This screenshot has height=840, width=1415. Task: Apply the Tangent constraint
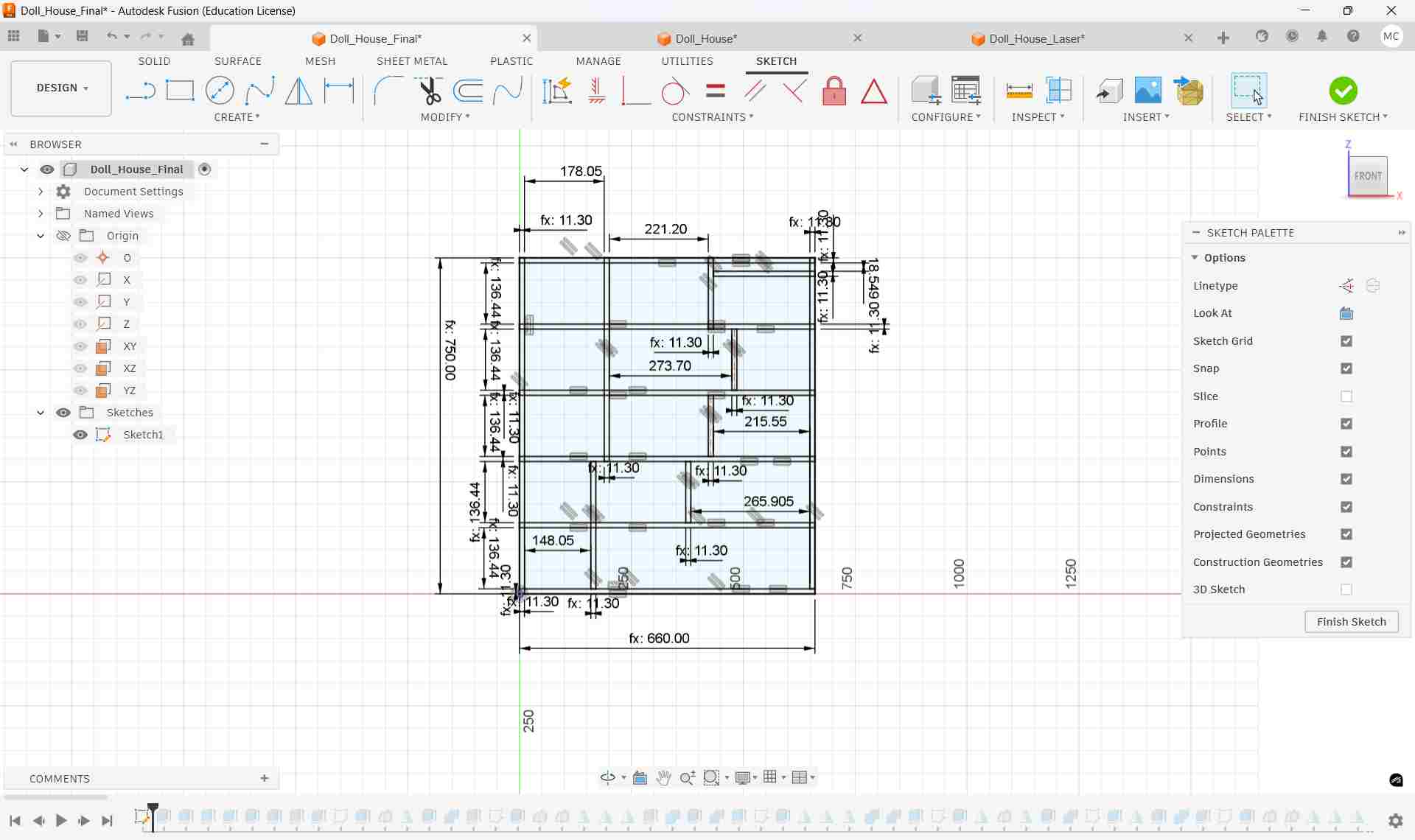point(675,90)
